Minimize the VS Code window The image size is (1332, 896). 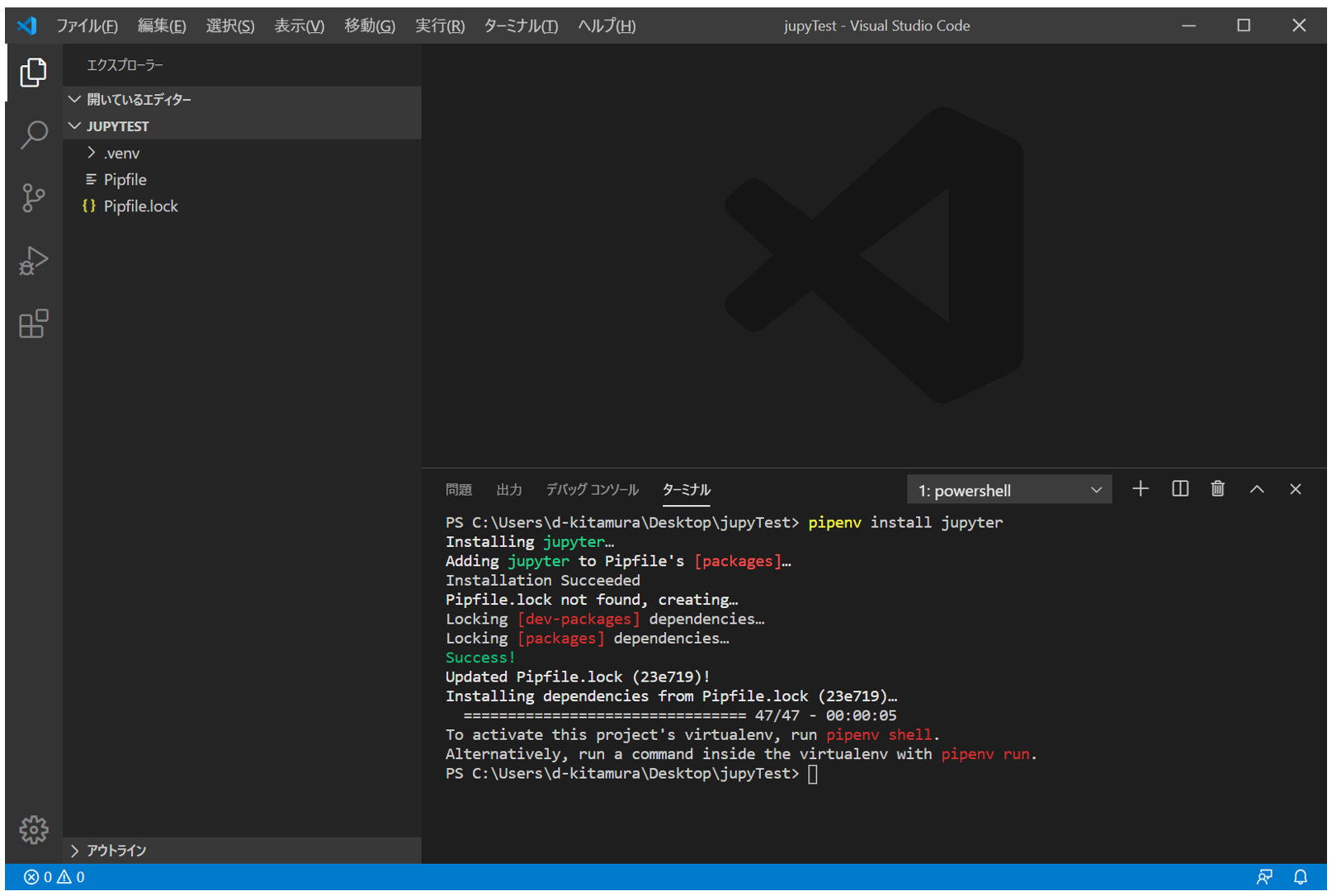(1188, 26)
